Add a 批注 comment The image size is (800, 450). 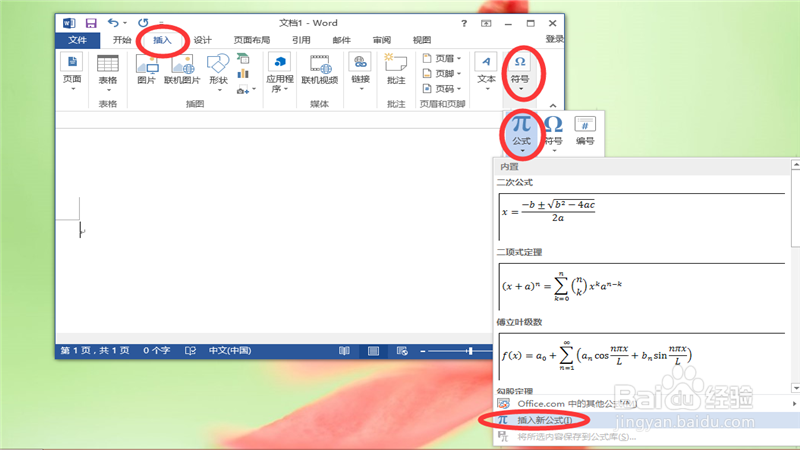click(396, 69)
